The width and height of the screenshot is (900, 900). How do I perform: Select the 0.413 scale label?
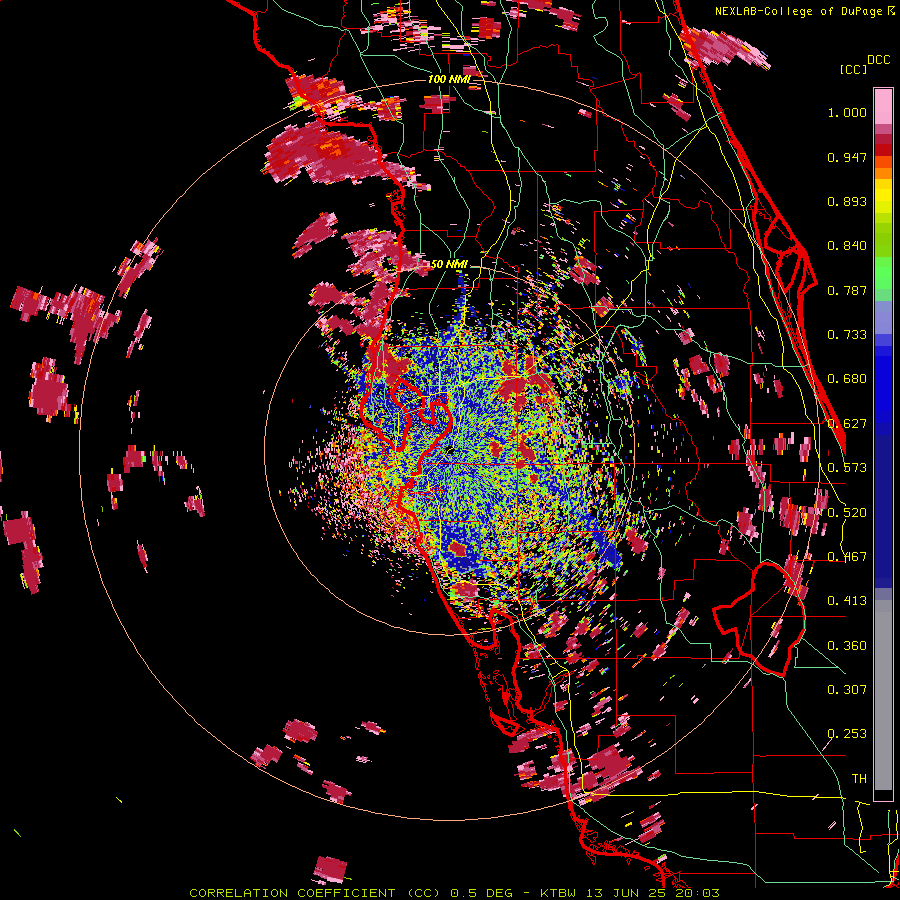pos(847,601)
